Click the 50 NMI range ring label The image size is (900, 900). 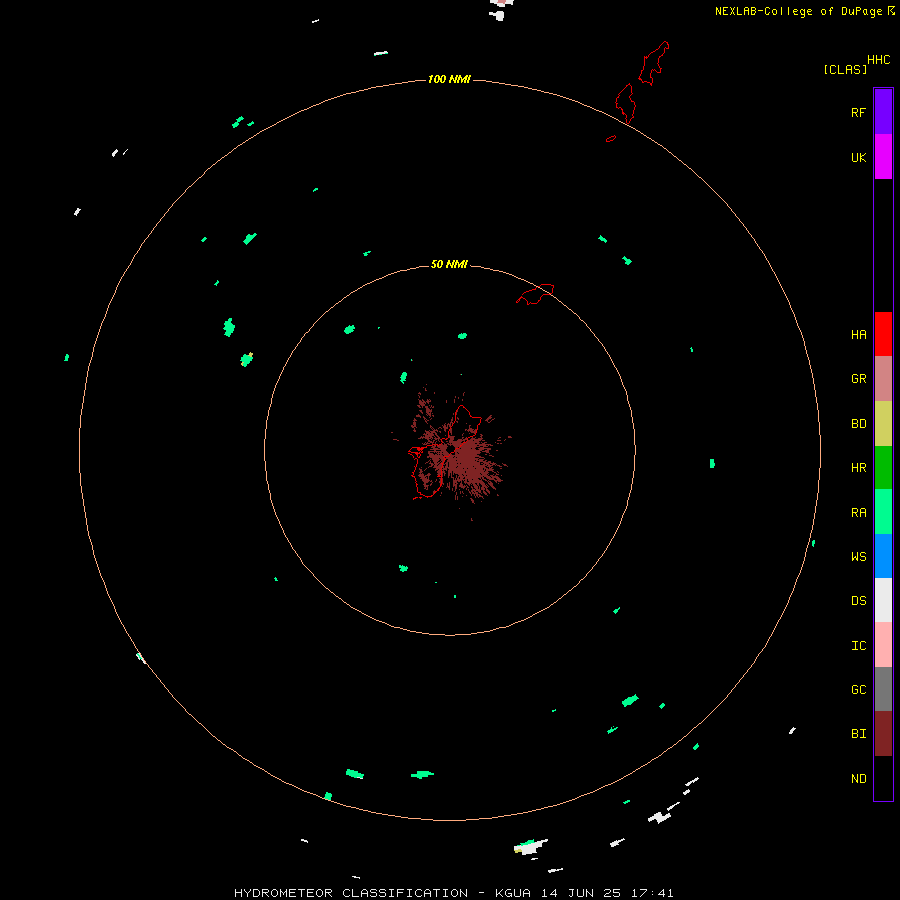pos(449,264)
